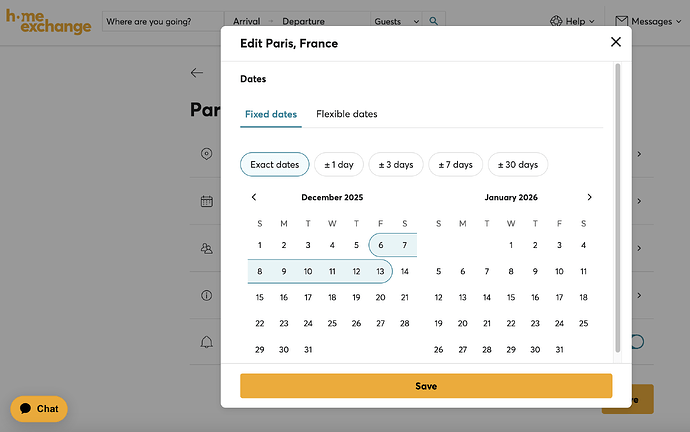Click the Help globe icon
This screenshot has height=432, width=690.
(555, 20)
